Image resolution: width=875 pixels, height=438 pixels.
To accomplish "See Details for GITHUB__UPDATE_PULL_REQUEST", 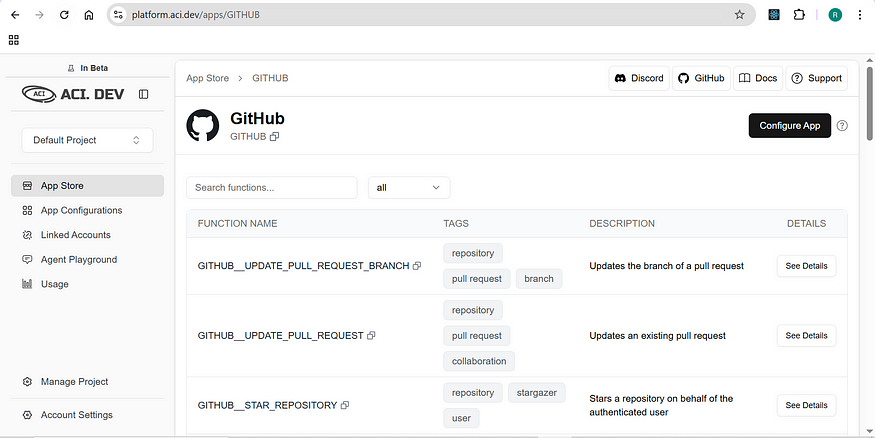I will pyautogui.click(x=806, y=336).
